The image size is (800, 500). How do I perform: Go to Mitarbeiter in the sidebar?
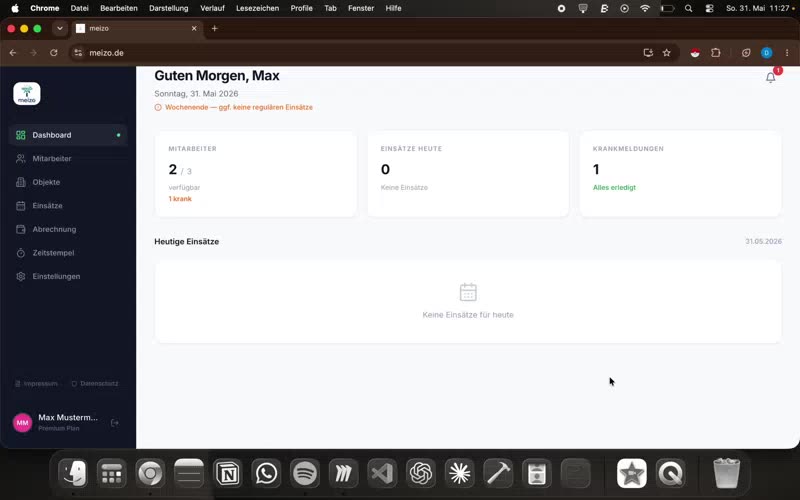point(68,159)
